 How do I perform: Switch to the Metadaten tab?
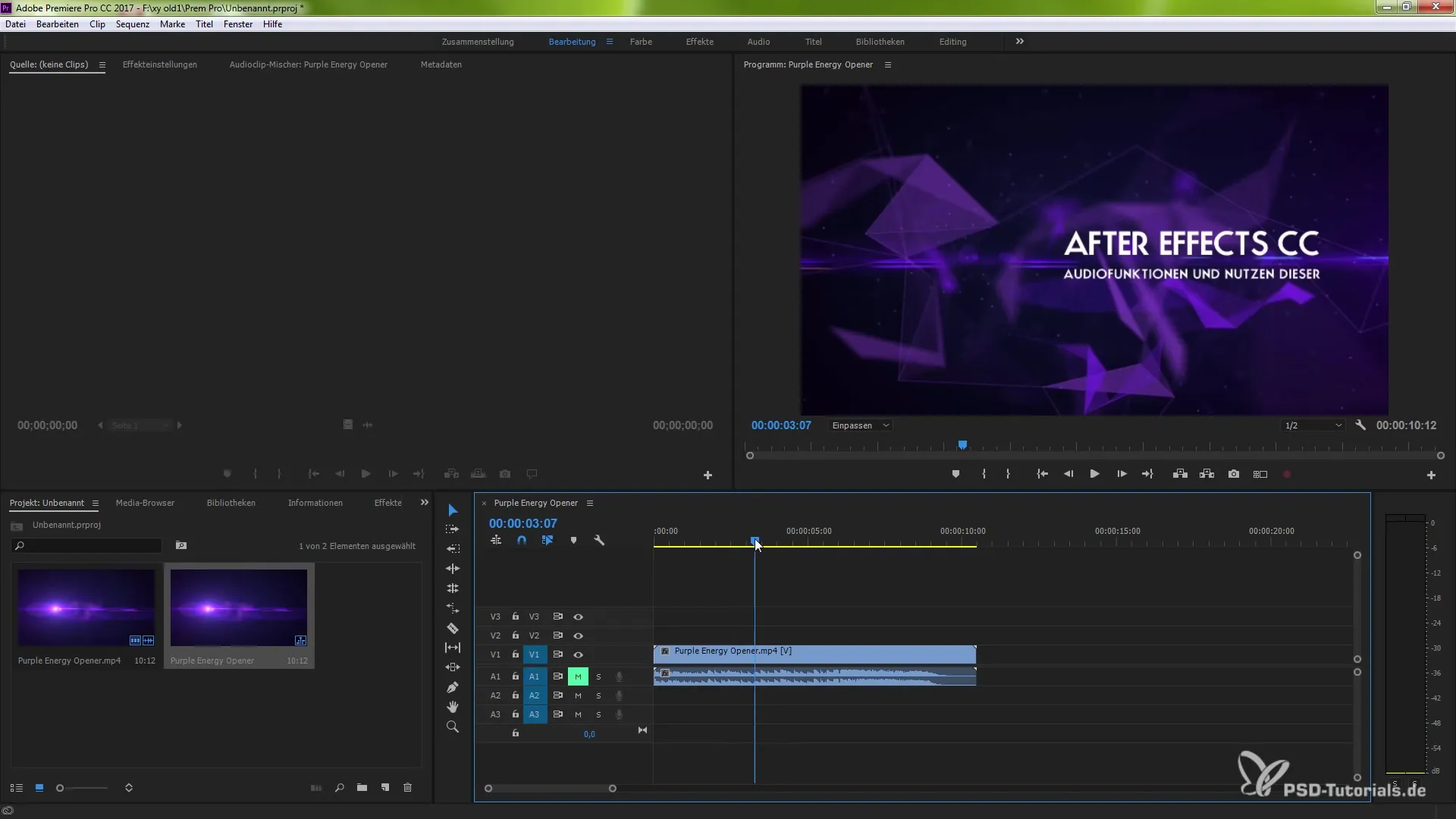(441, 64)
